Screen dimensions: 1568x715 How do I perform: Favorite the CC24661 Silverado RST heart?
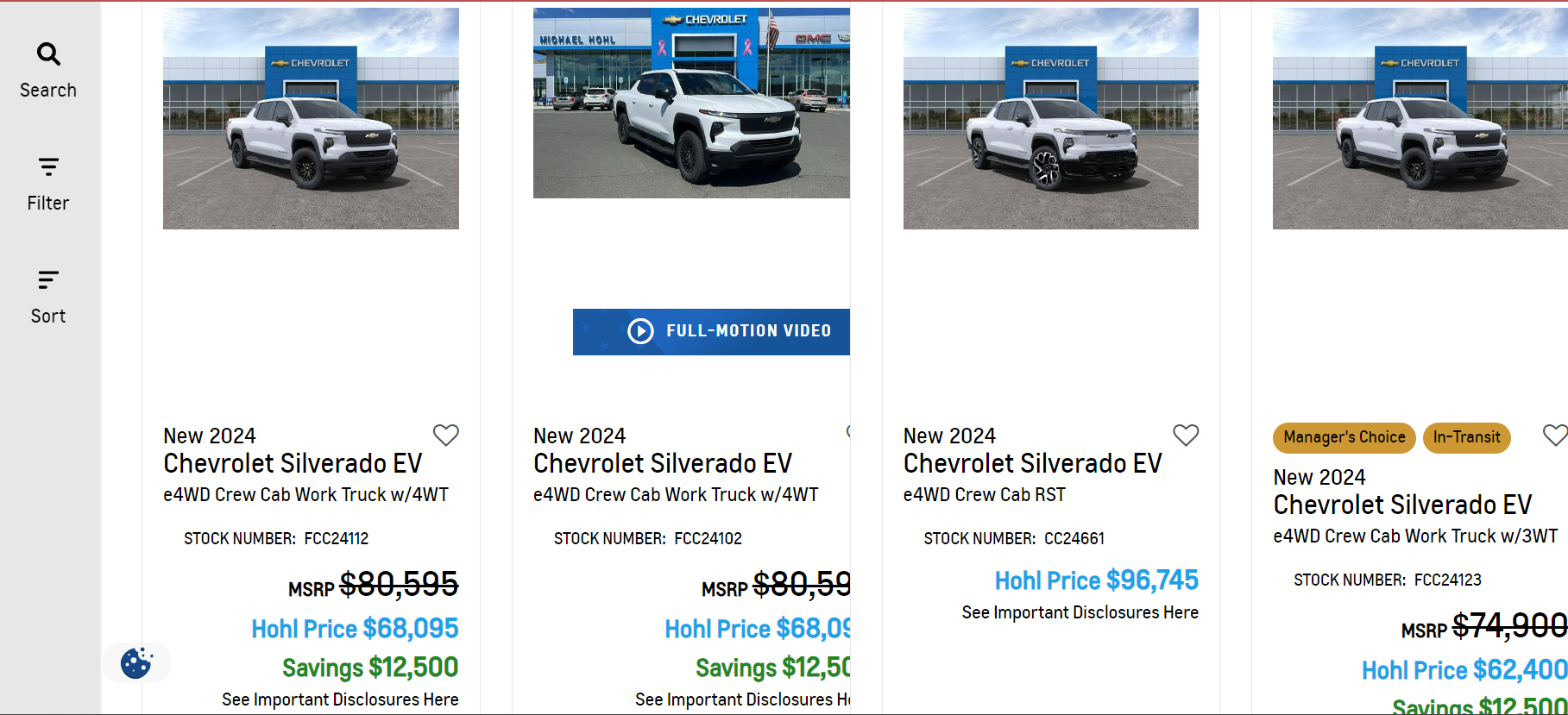click(x=1185, y=435)
